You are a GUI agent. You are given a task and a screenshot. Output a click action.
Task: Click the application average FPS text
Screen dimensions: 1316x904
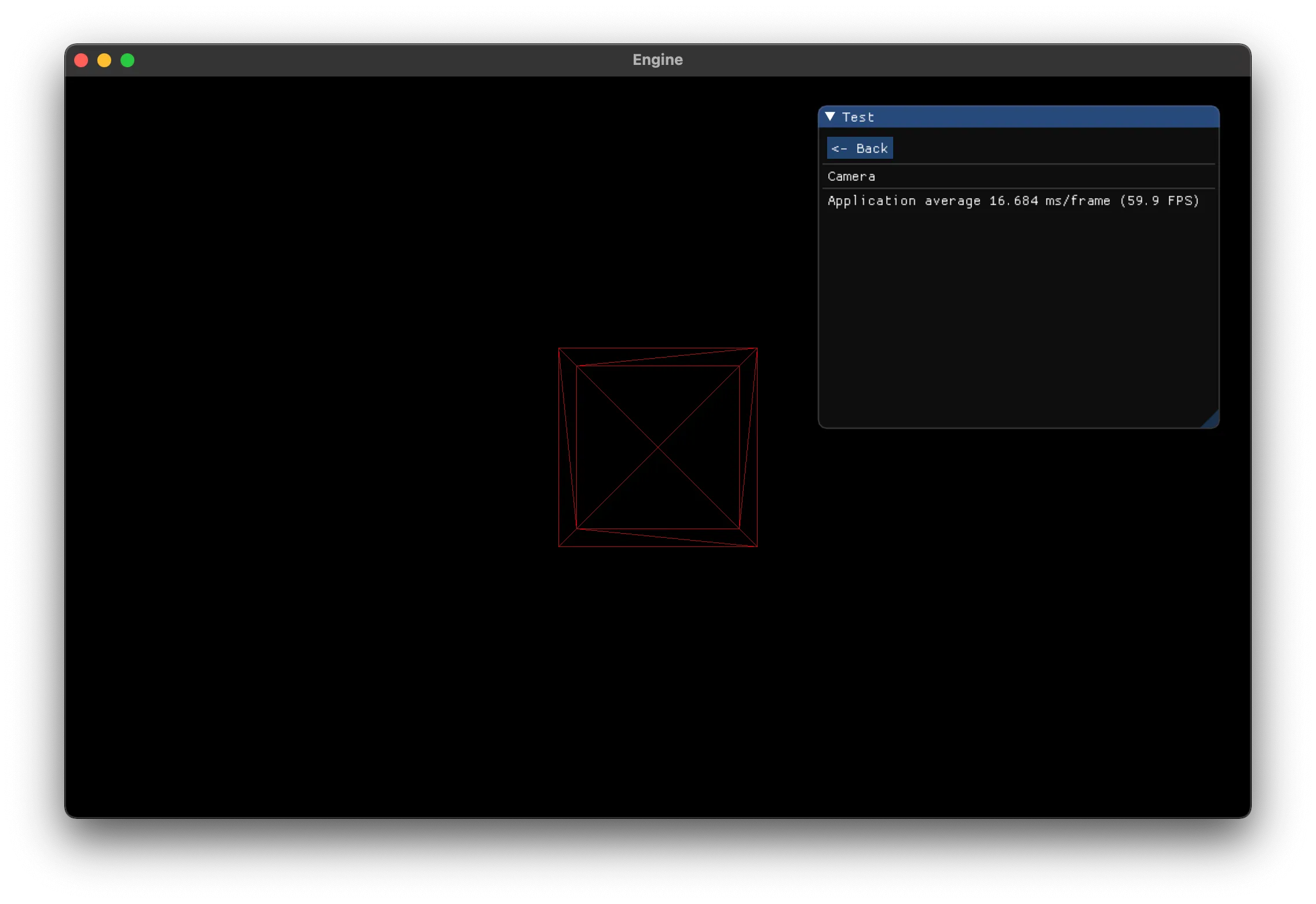click(1012, 201)
